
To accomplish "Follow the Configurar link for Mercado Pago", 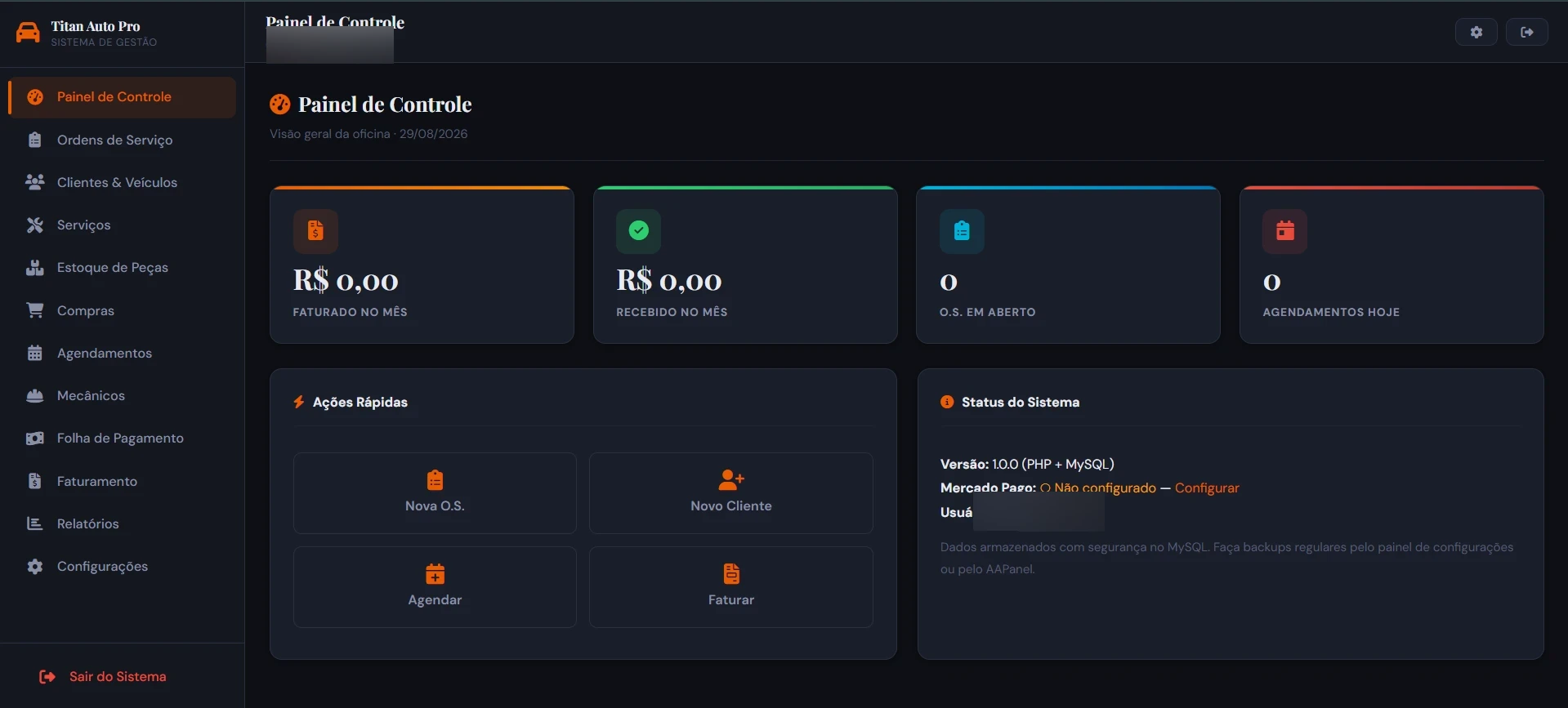I will click(x=1207, y=488).
